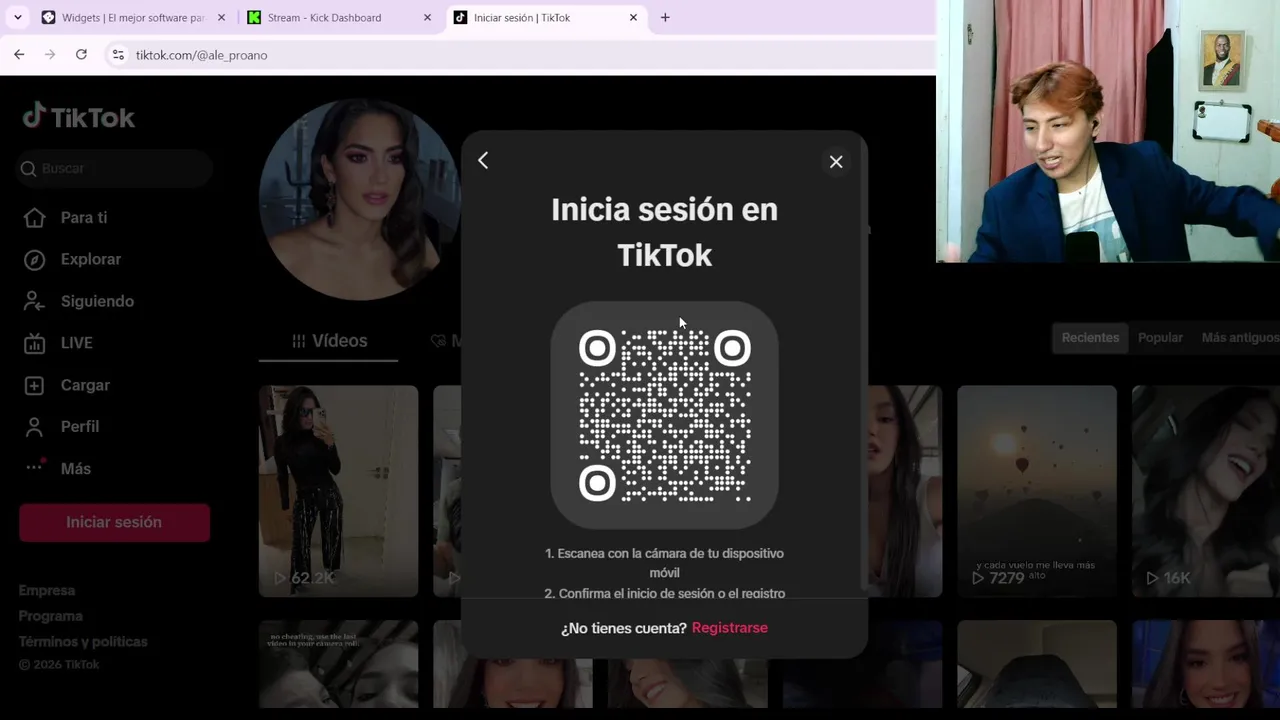Close the Iniciar sesión TikTok tab
The width and height of the screenshot is (1280, 720).
tap(633, 18)
